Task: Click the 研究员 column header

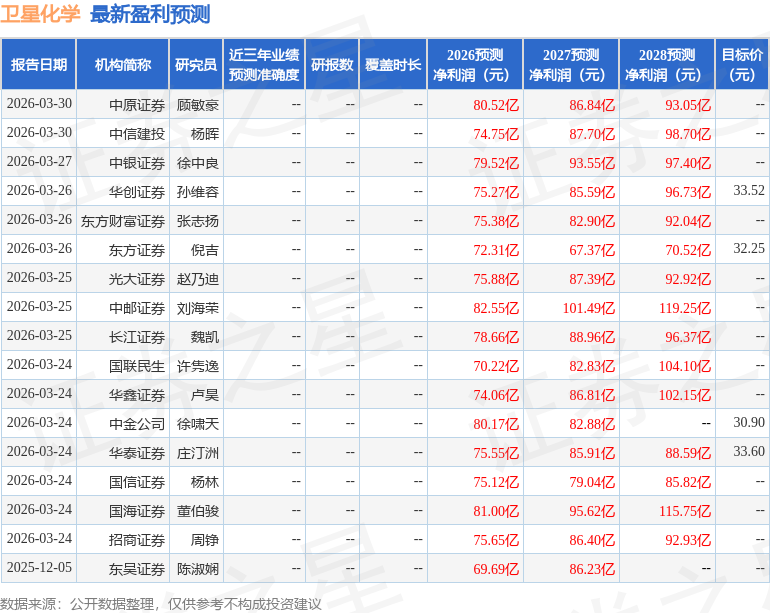Action: pyautogui.click(x=196, y=65)
